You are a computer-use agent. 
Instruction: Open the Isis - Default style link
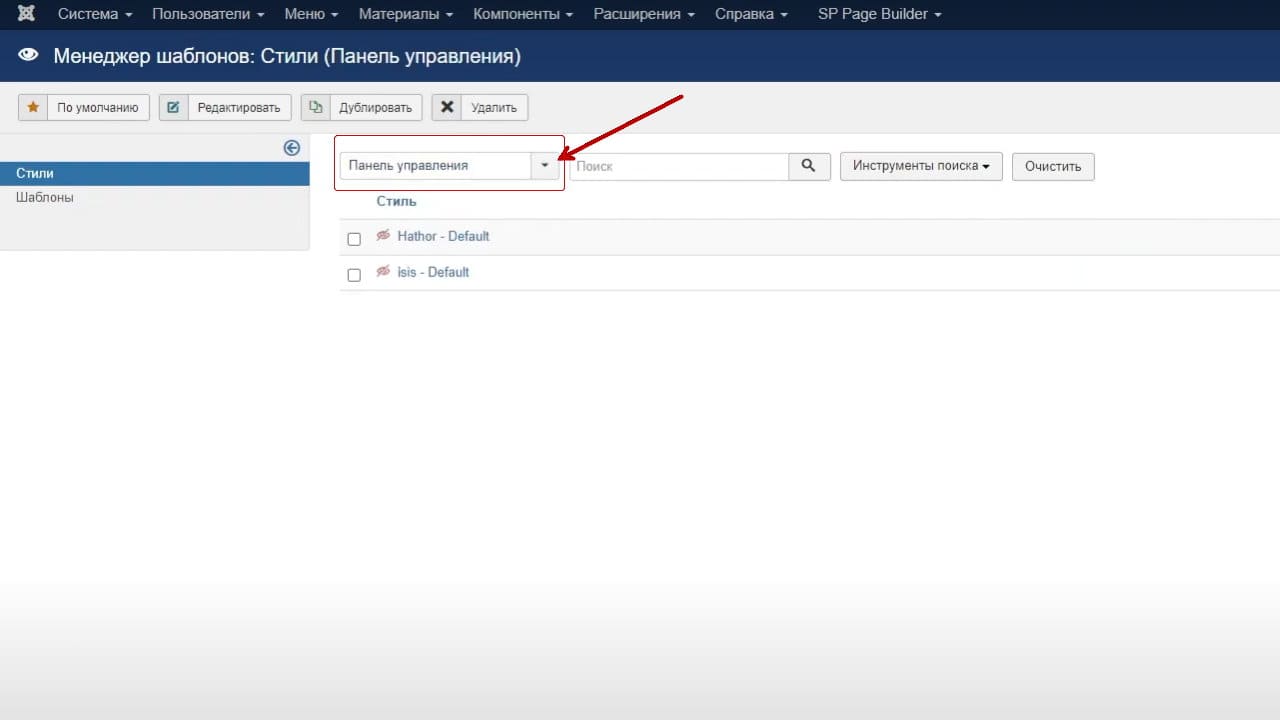(433, 272)
